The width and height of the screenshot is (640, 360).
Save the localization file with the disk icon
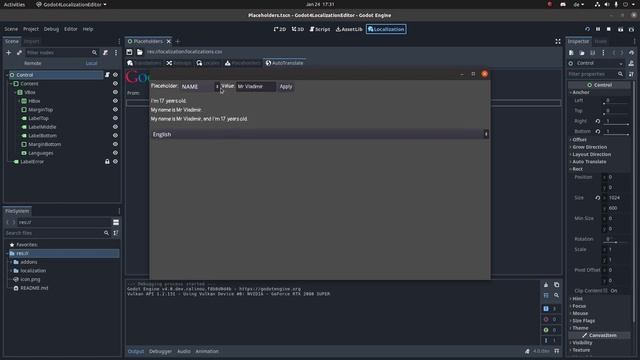click(129, 52)
